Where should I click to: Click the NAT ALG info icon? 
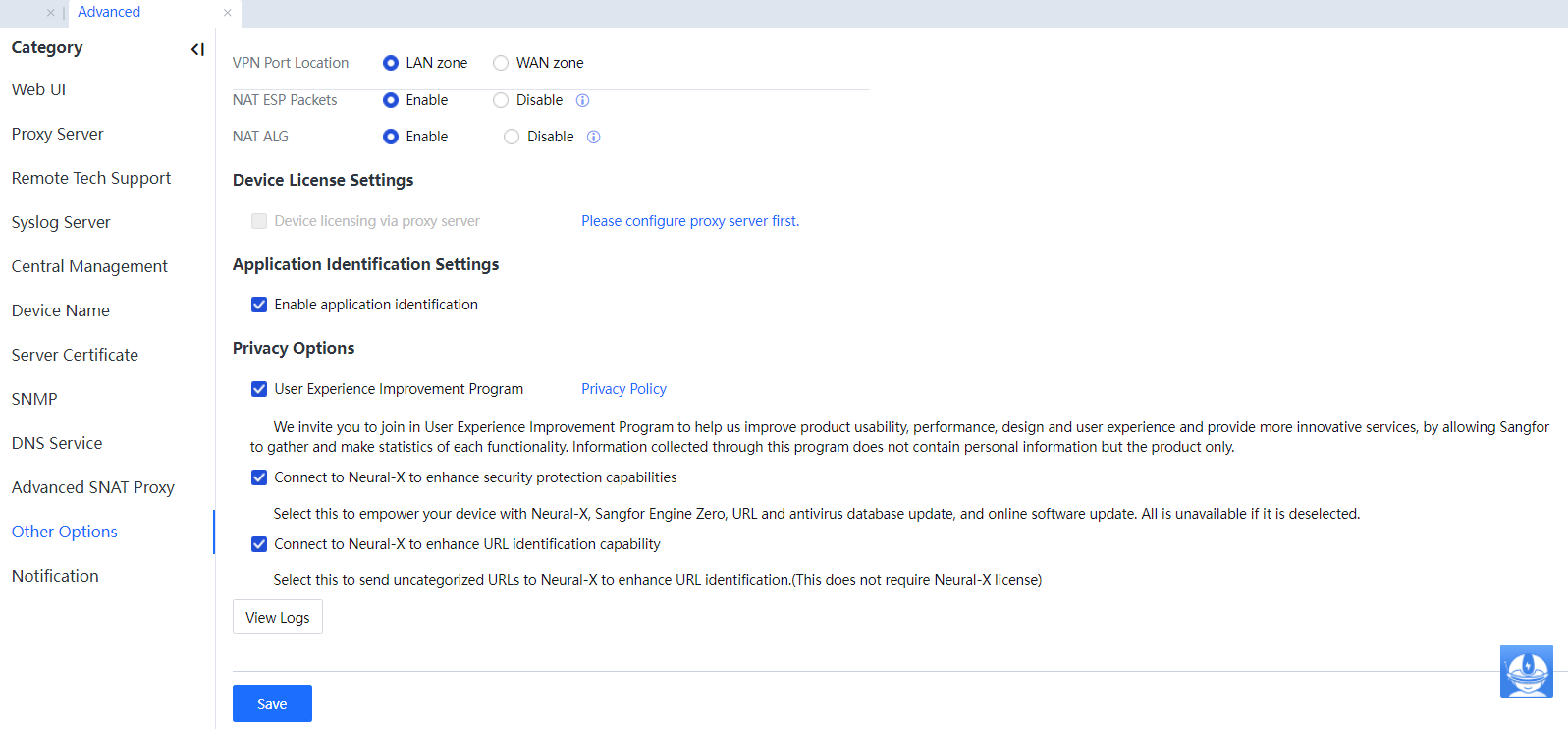click(x=593, y=137)
